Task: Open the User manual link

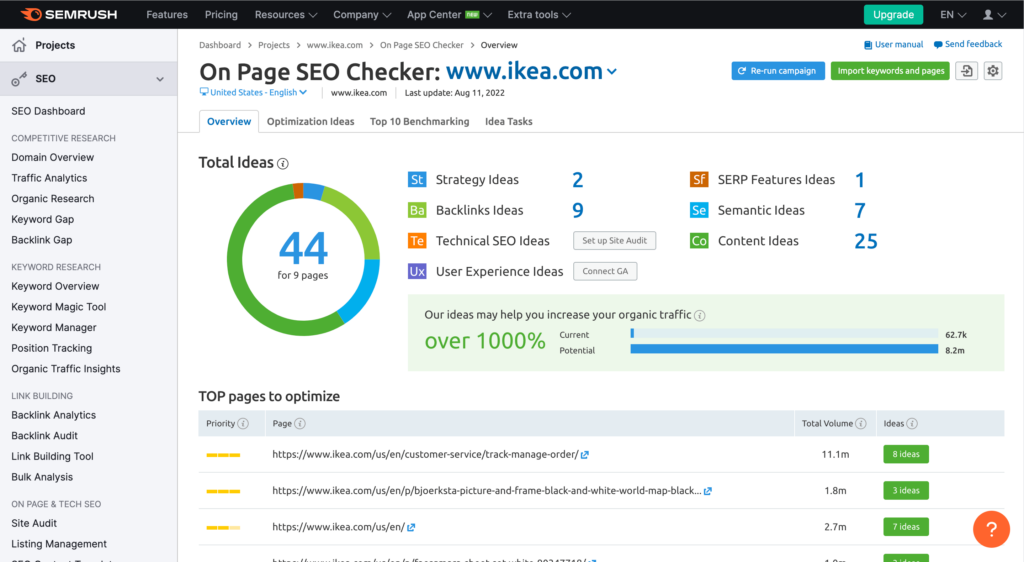Action: 893,44
